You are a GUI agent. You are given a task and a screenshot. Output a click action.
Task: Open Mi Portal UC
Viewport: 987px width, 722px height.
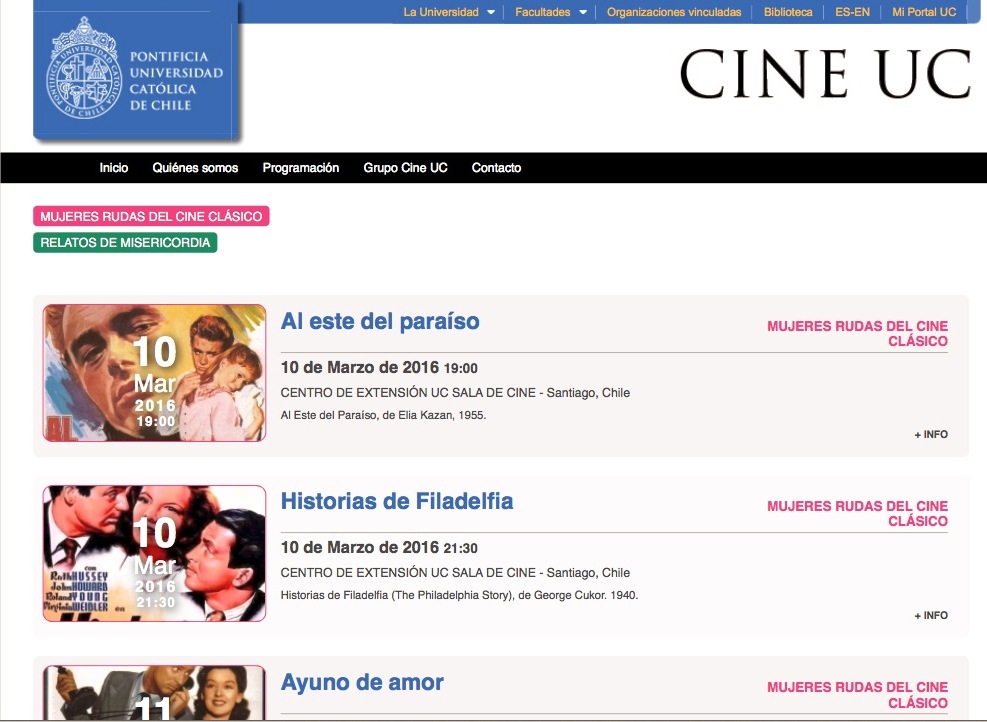(924, 12)
